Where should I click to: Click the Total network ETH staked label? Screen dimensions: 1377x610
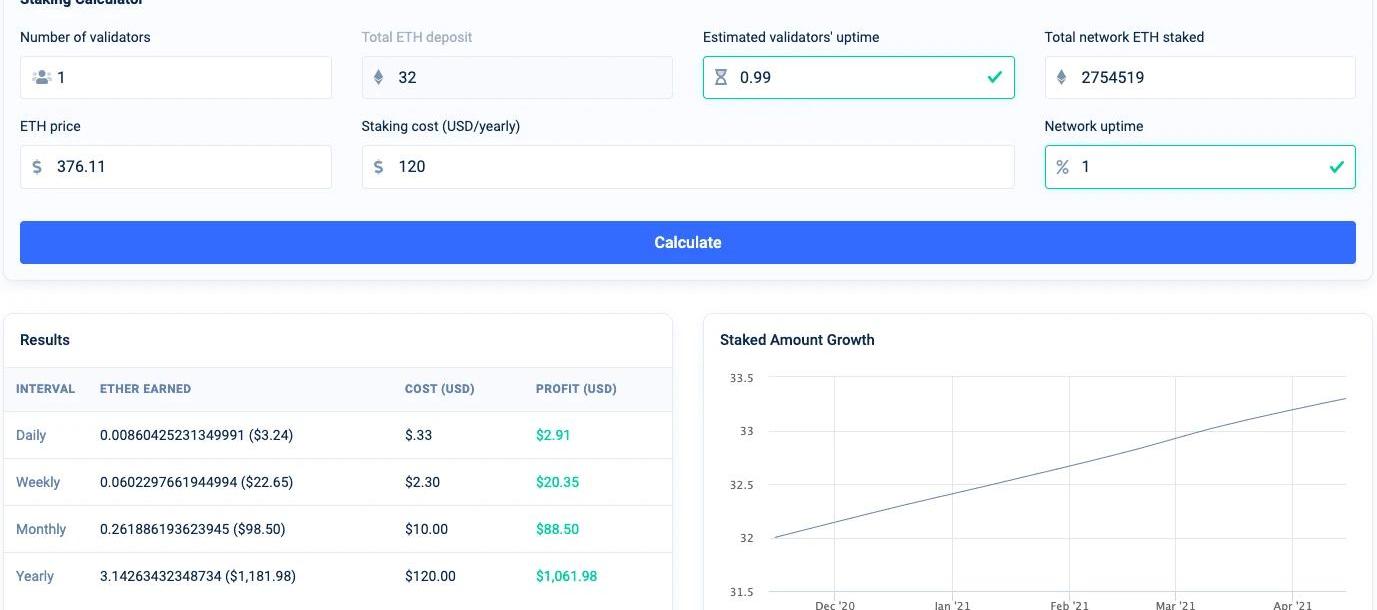coord(1124,37)
